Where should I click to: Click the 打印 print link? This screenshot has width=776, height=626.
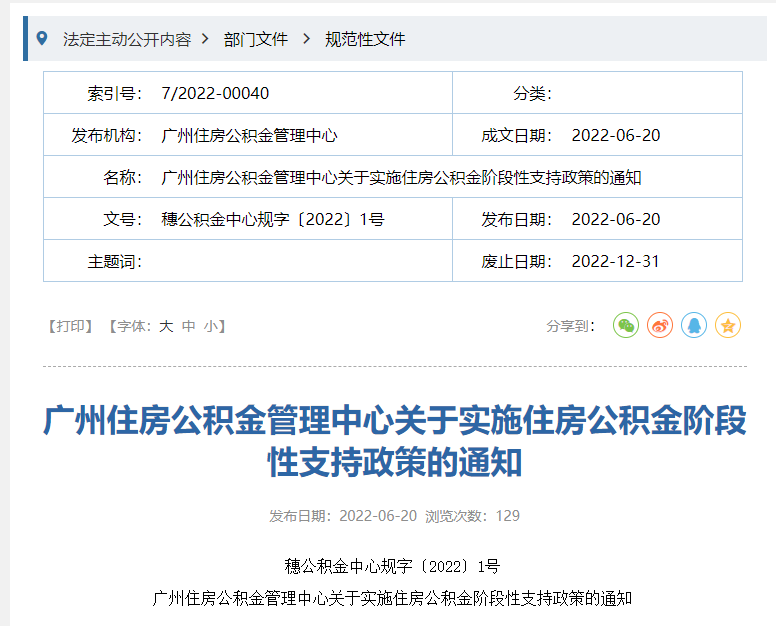pyautogui.click(x=70, y=326)
